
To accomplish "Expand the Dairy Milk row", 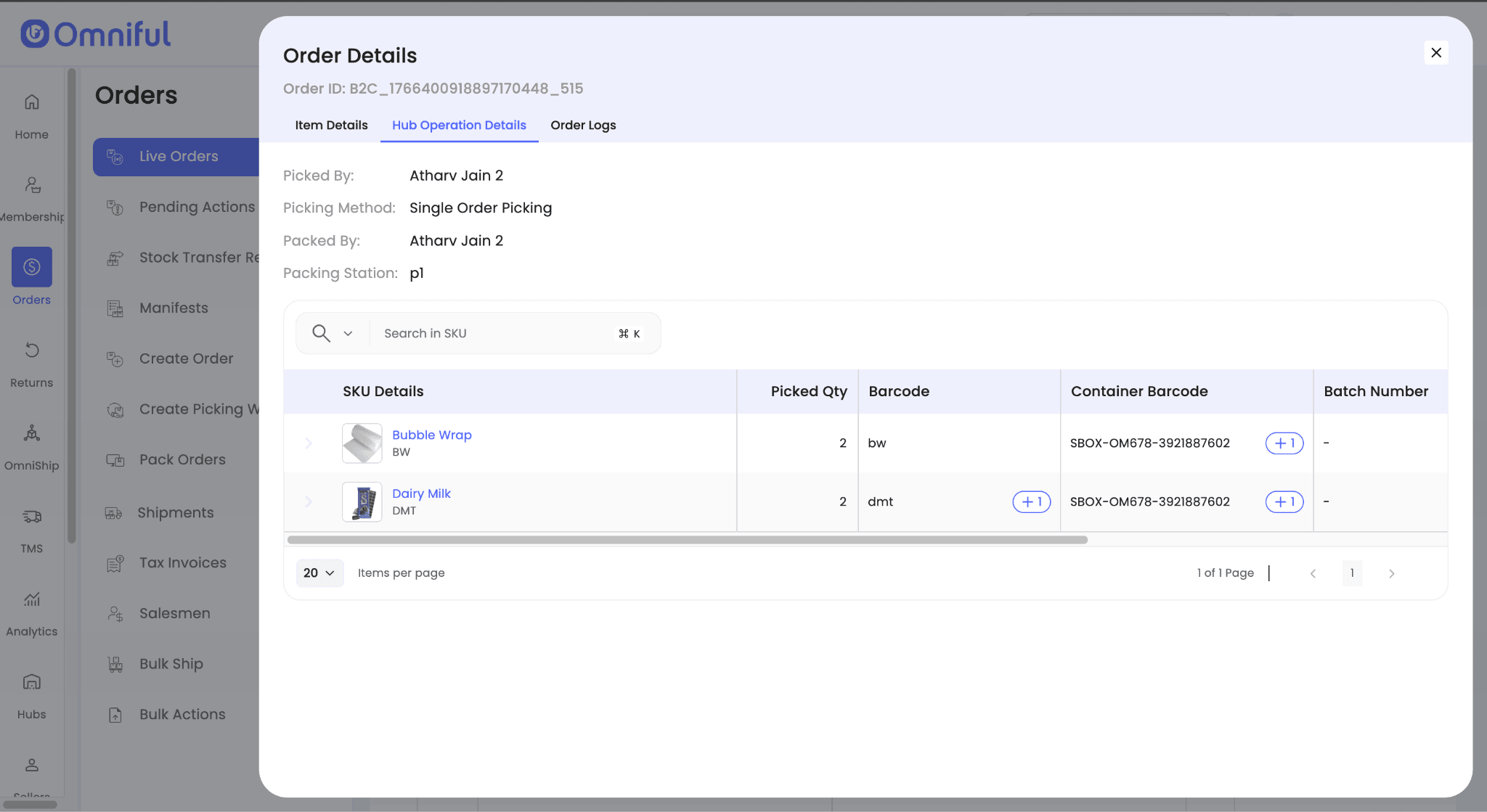I will click(309, 501).
